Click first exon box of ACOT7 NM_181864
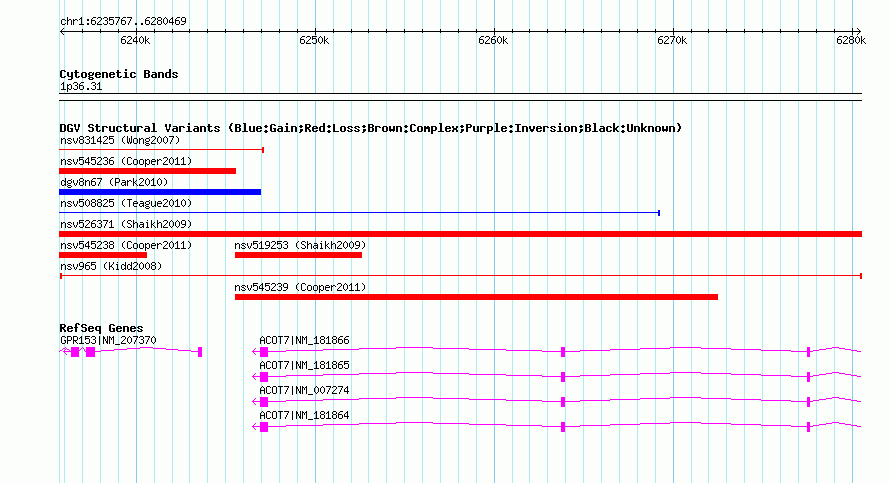 click(x=264, y=427)
